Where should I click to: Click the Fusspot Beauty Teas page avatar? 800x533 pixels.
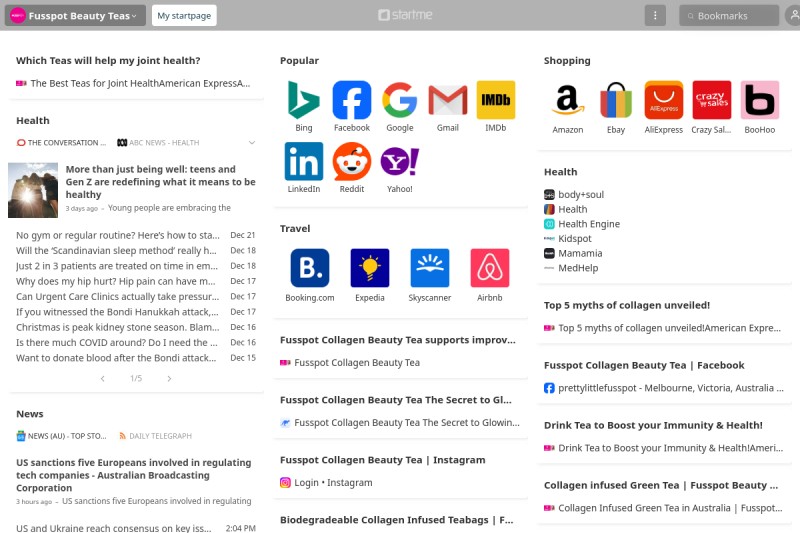[18, 16]
